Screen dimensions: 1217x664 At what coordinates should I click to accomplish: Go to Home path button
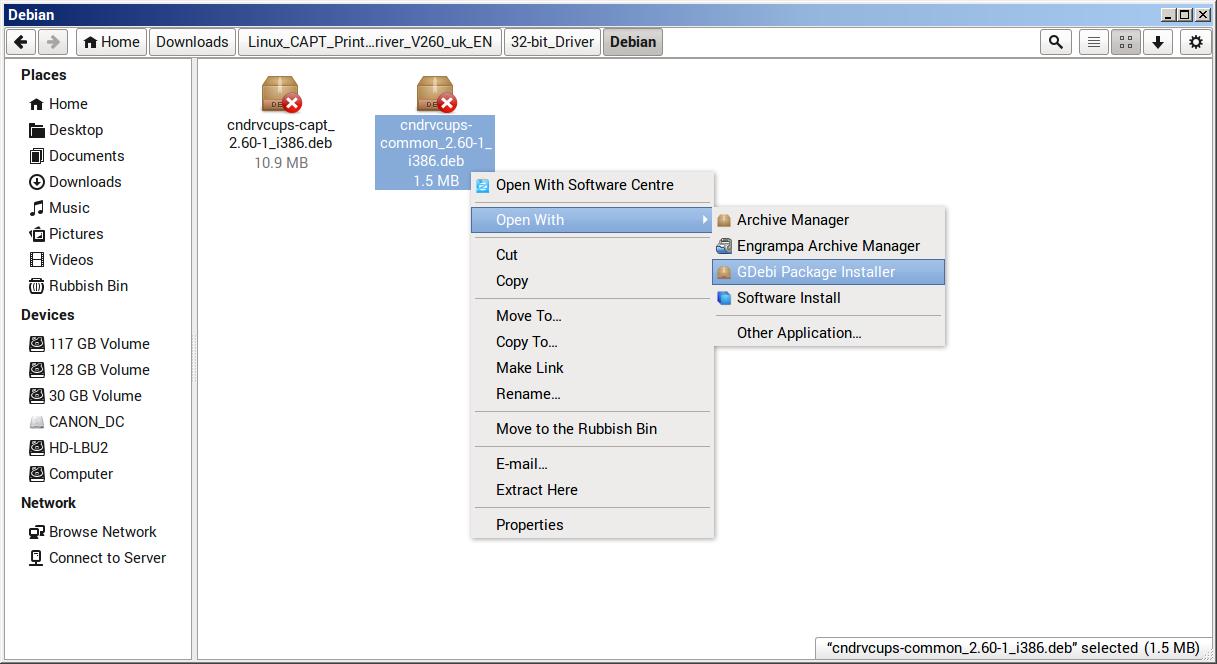[111, 42]
